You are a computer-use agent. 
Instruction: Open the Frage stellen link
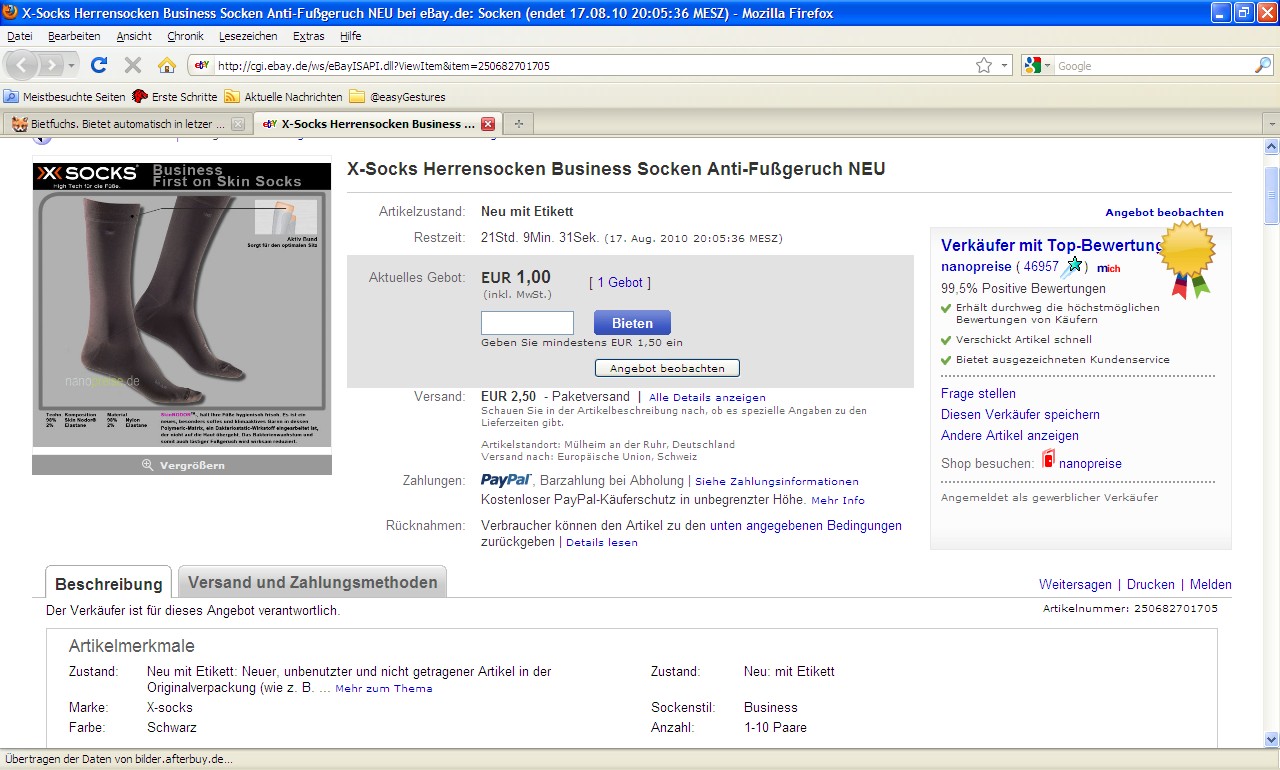coord(978,394)
